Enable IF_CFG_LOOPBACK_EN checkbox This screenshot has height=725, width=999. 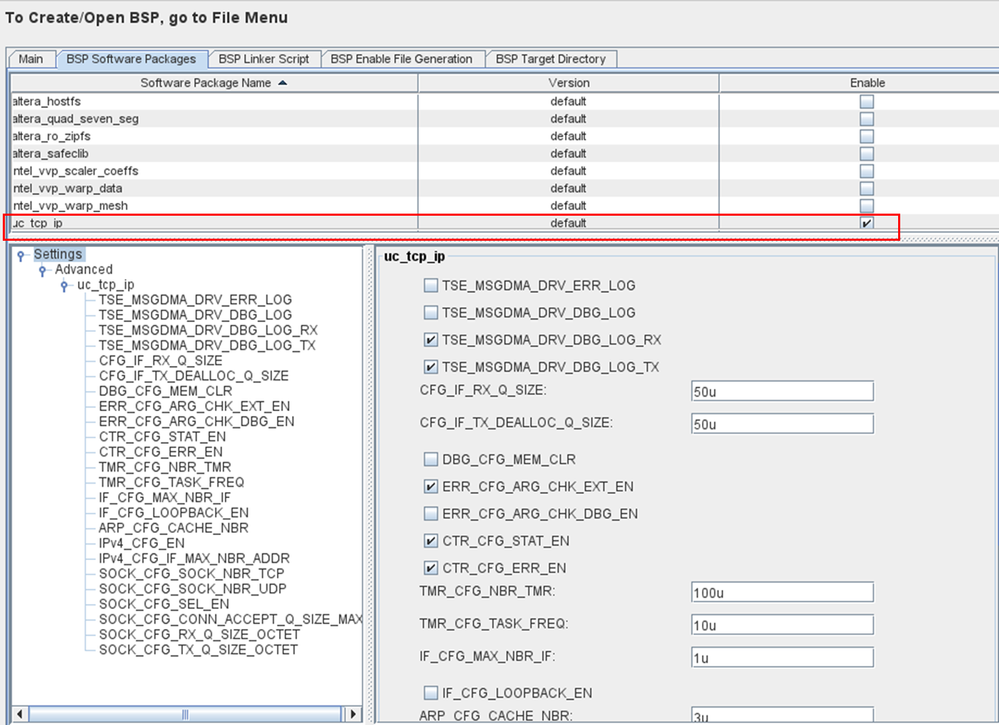coord(431,692)
